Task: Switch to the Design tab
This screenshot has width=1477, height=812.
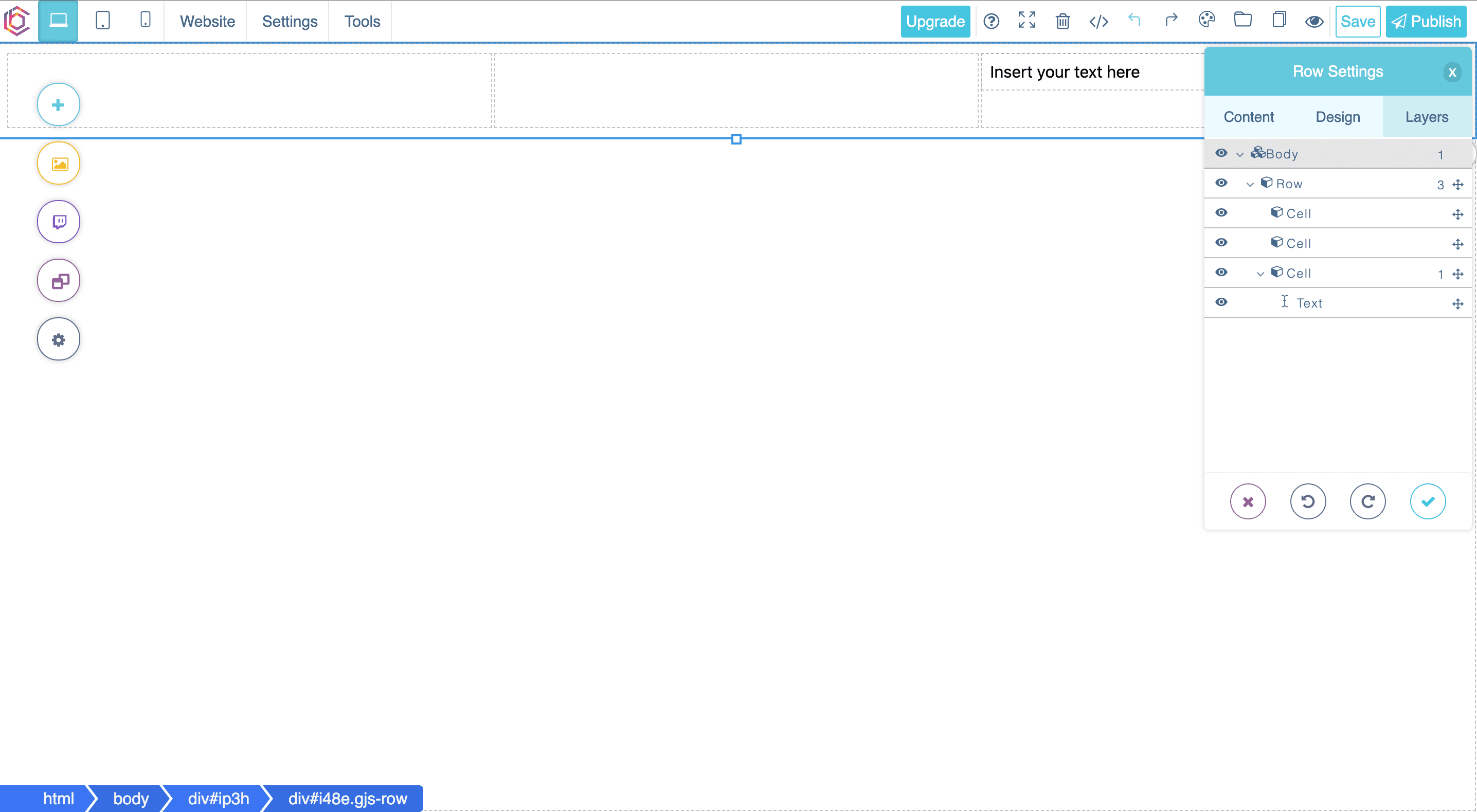Action: point(1338,117)
